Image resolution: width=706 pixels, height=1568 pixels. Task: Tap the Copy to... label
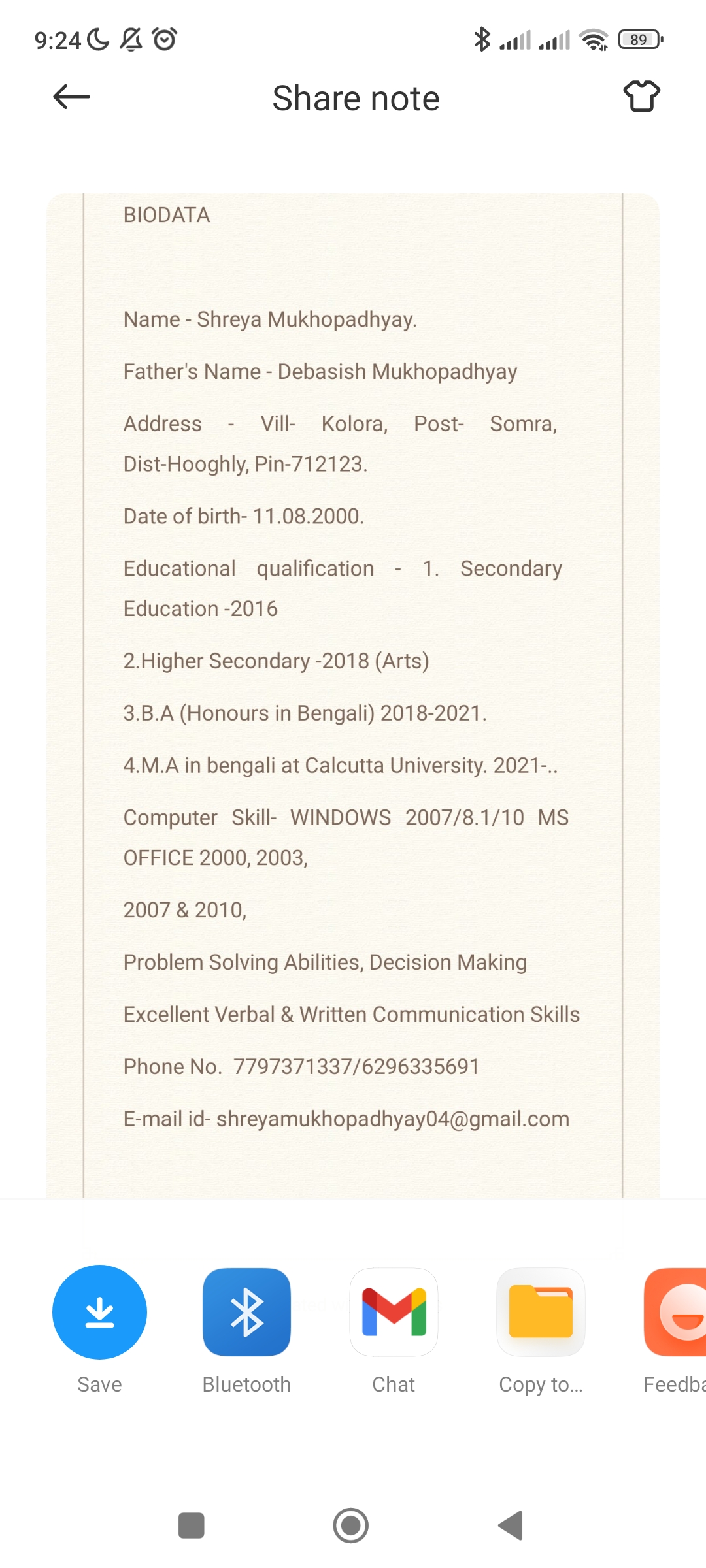[541, 1384]
